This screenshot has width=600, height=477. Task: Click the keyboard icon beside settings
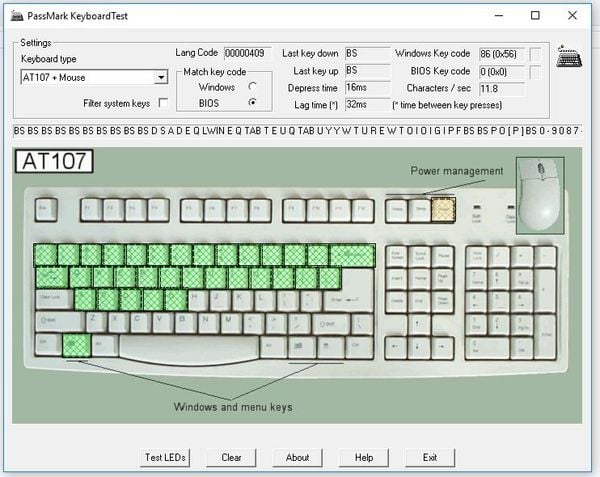click(569, 57)
